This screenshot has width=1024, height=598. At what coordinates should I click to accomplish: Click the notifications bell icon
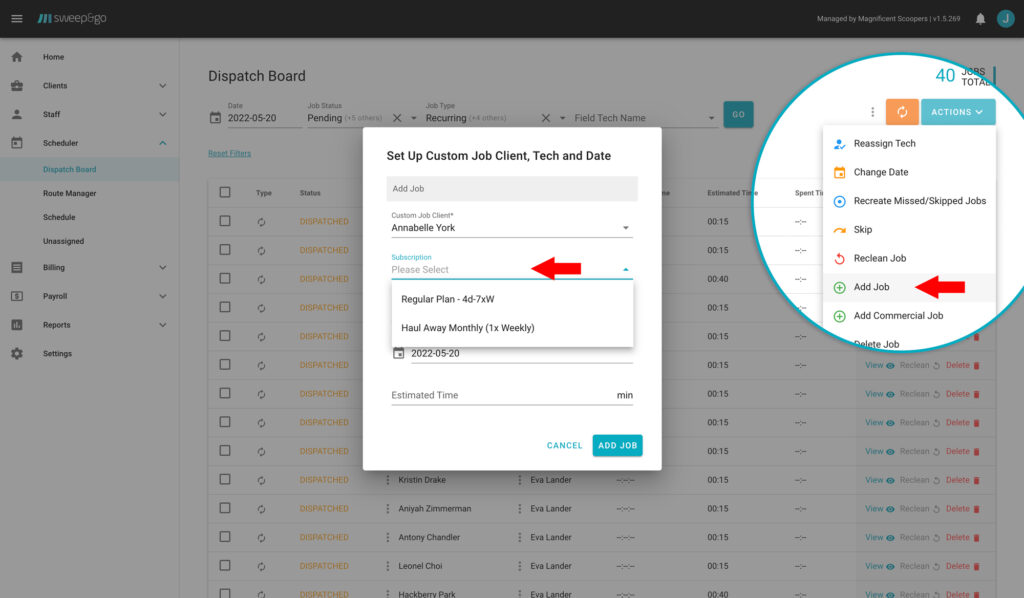click(x=980, y=17)
